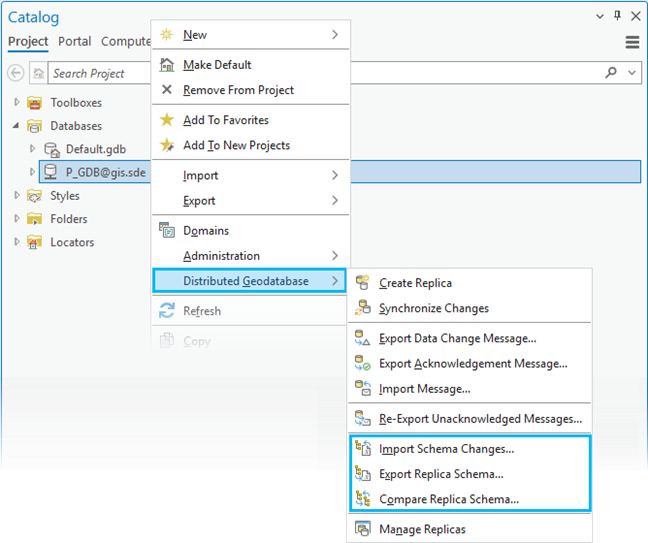Viewport: 648px width, 543px height.
Task: Select Import Schema Changes option
Action: [x=446, y=449]
